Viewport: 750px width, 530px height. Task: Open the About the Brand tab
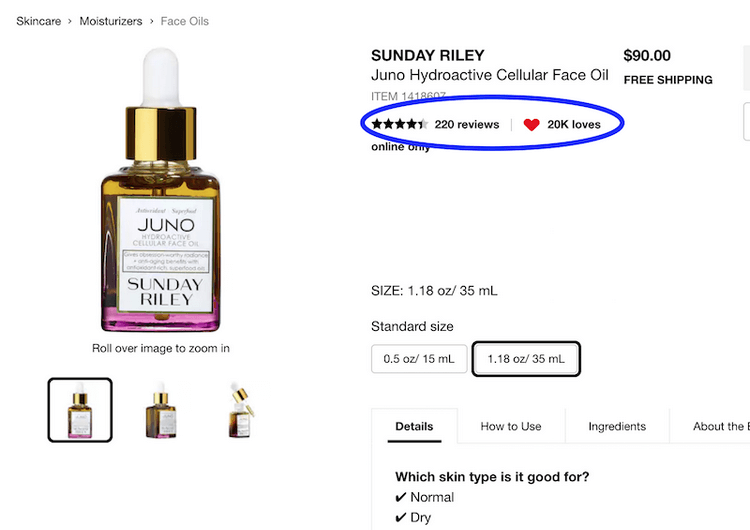pos(720,426)
